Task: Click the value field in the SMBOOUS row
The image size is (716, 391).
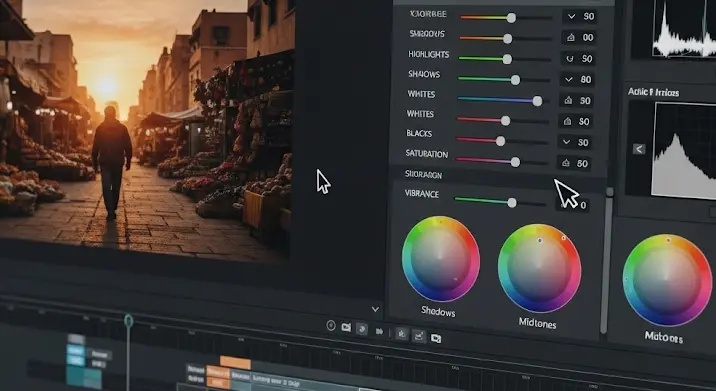Action: coord(578,37)
